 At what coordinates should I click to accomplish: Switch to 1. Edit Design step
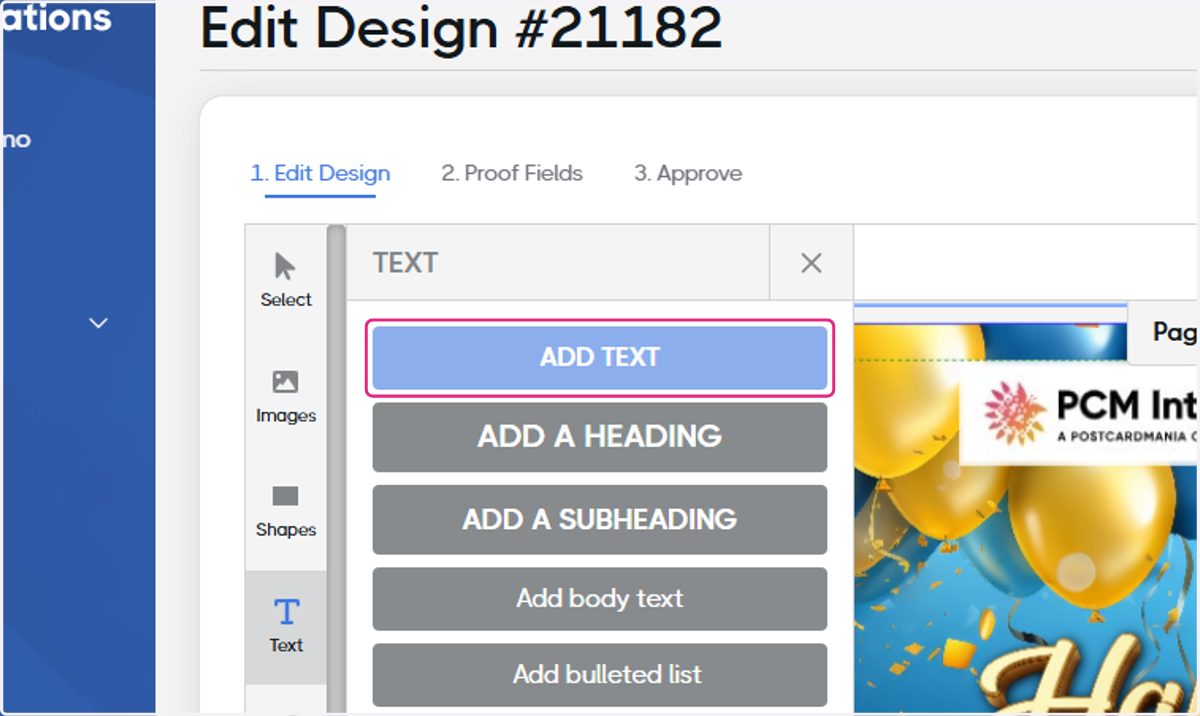320,174
